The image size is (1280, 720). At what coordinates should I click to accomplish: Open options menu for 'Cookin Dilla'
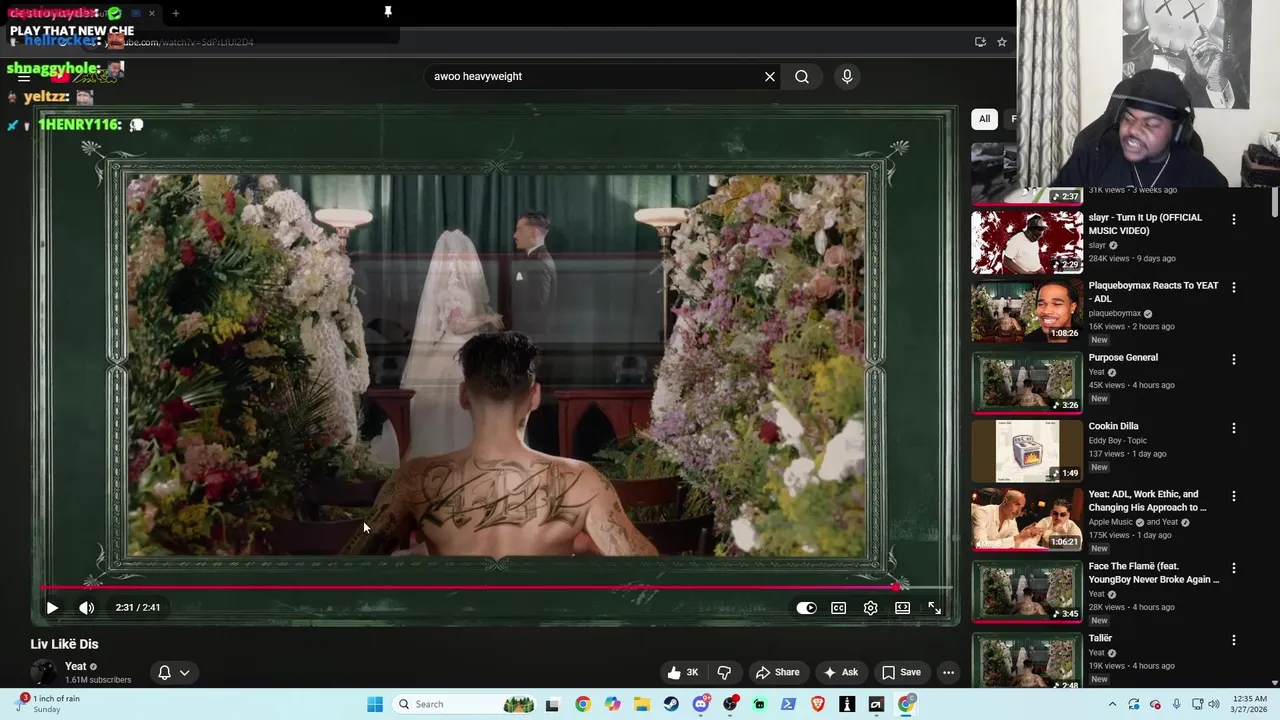coord(1233,428)
